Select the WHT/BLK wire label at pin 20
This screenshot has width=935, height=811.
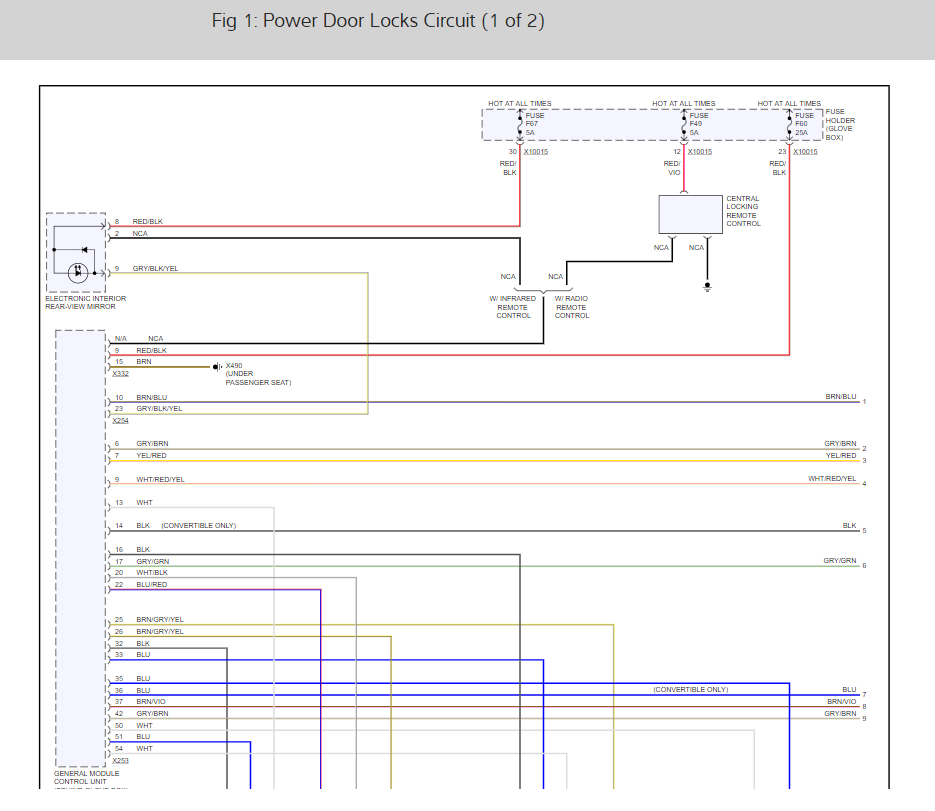pyautogui.click(x=152, y=572)
